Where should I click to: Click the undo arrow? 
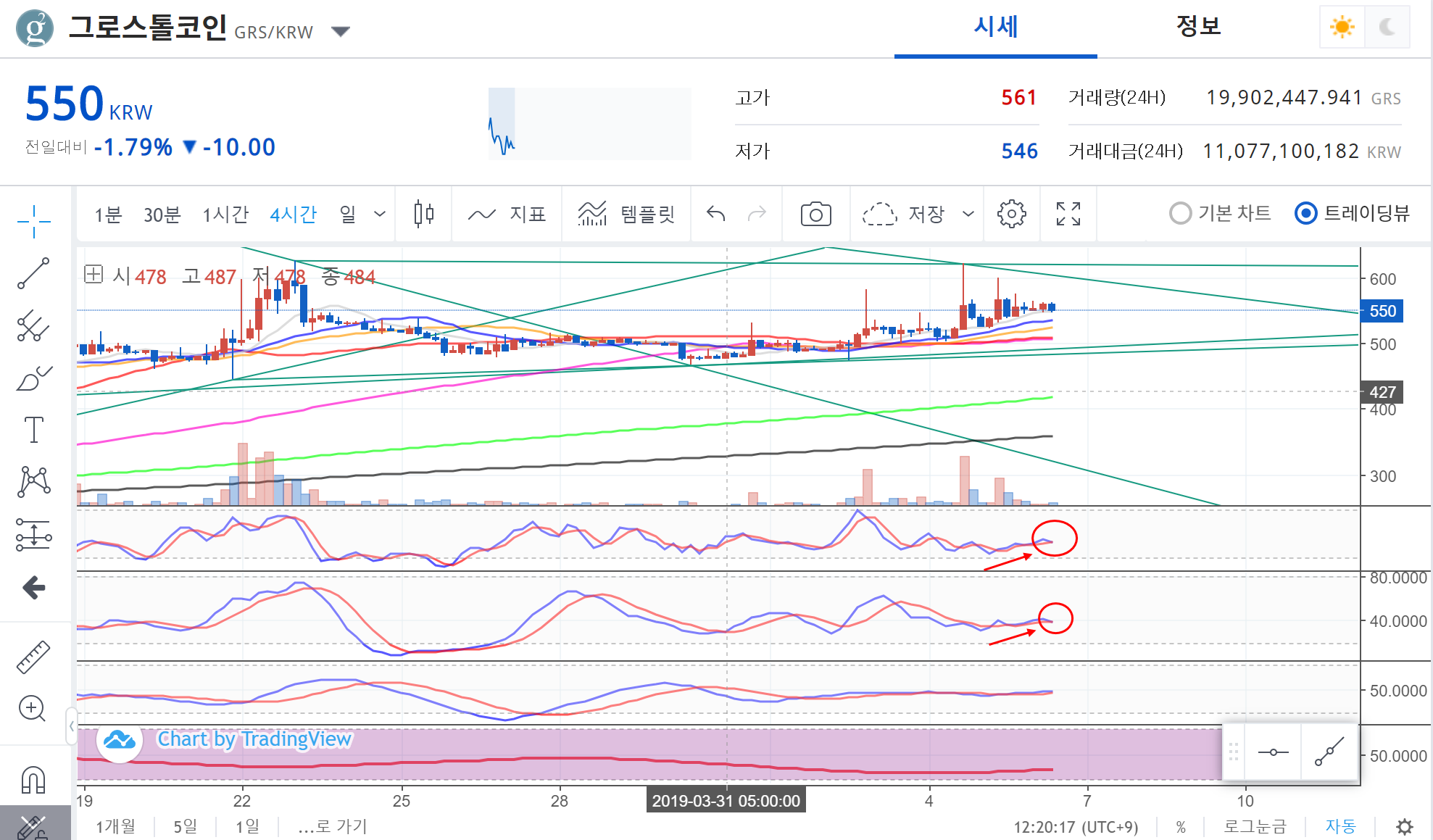point(716,215)
